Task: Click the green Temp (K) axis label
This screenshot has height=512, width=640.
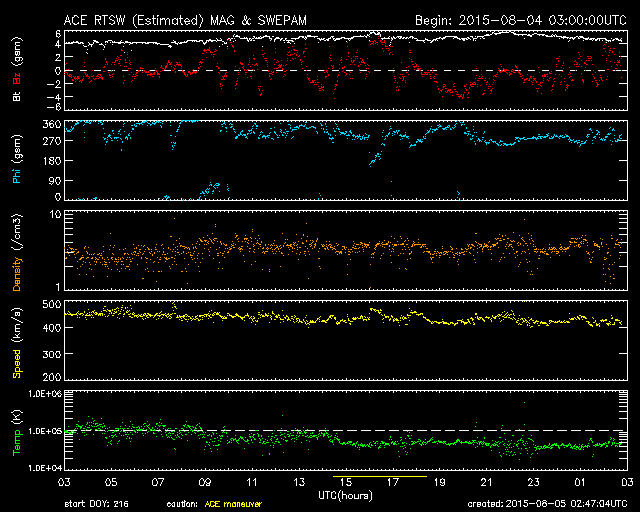Action: (17, 431)
